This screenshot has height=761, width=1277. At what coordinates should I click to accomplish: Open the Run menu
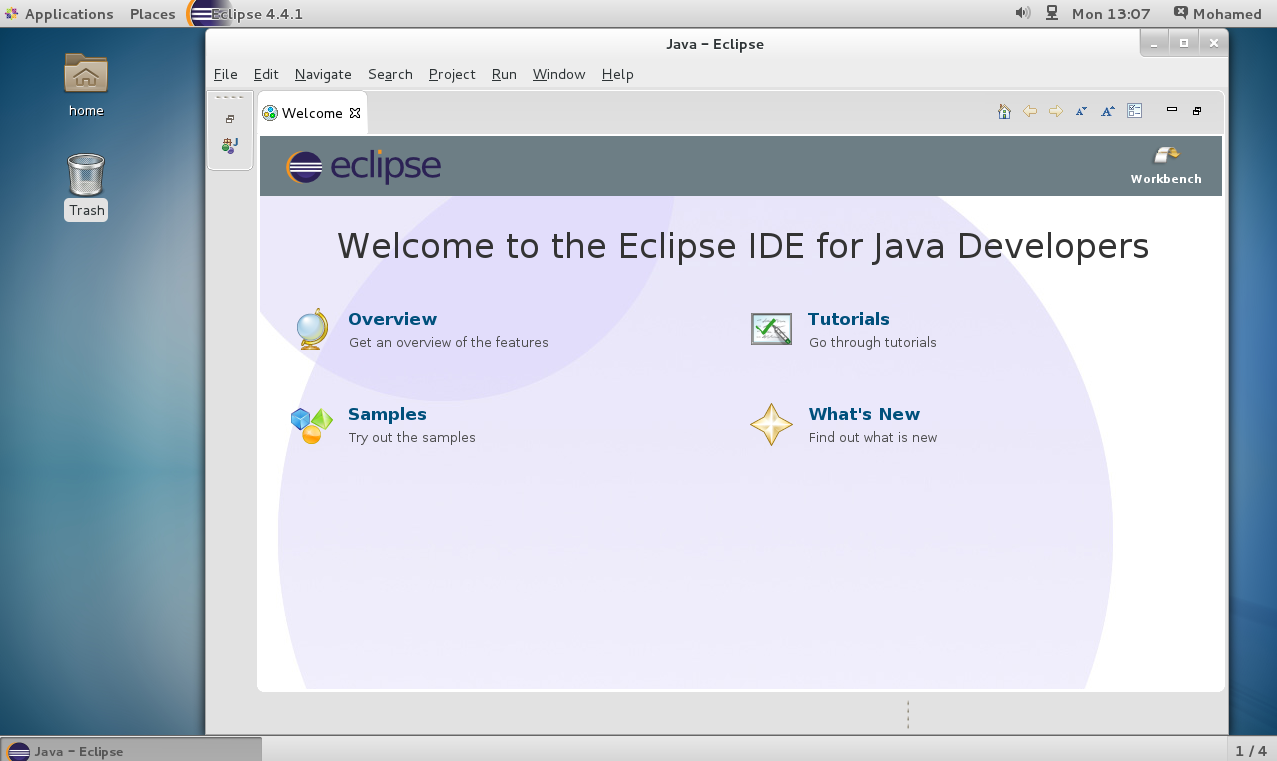point(504,74)
